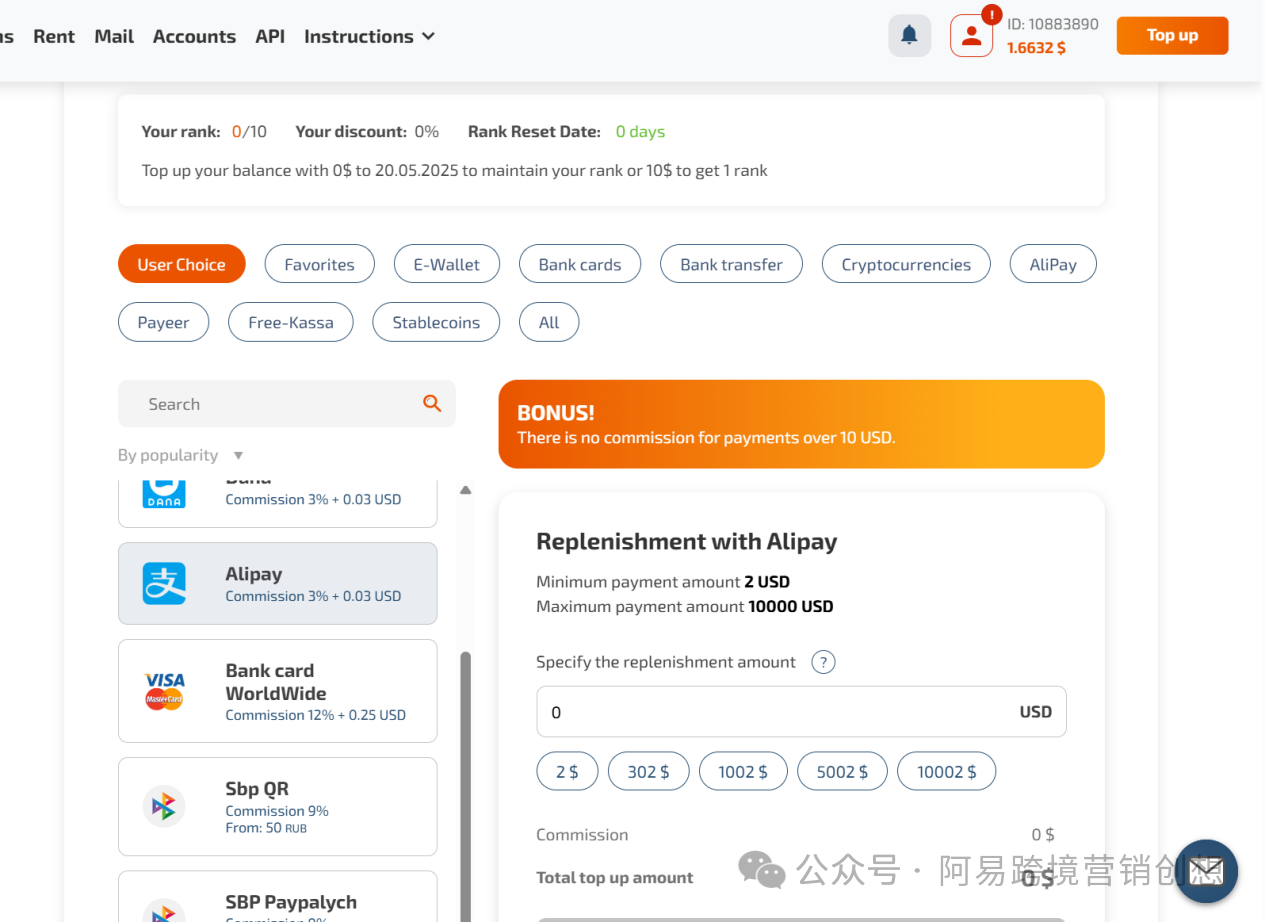Click the Replenishment with Alipay heading
This screenshot has height=922, width=1265.
[x=687, y=541]
